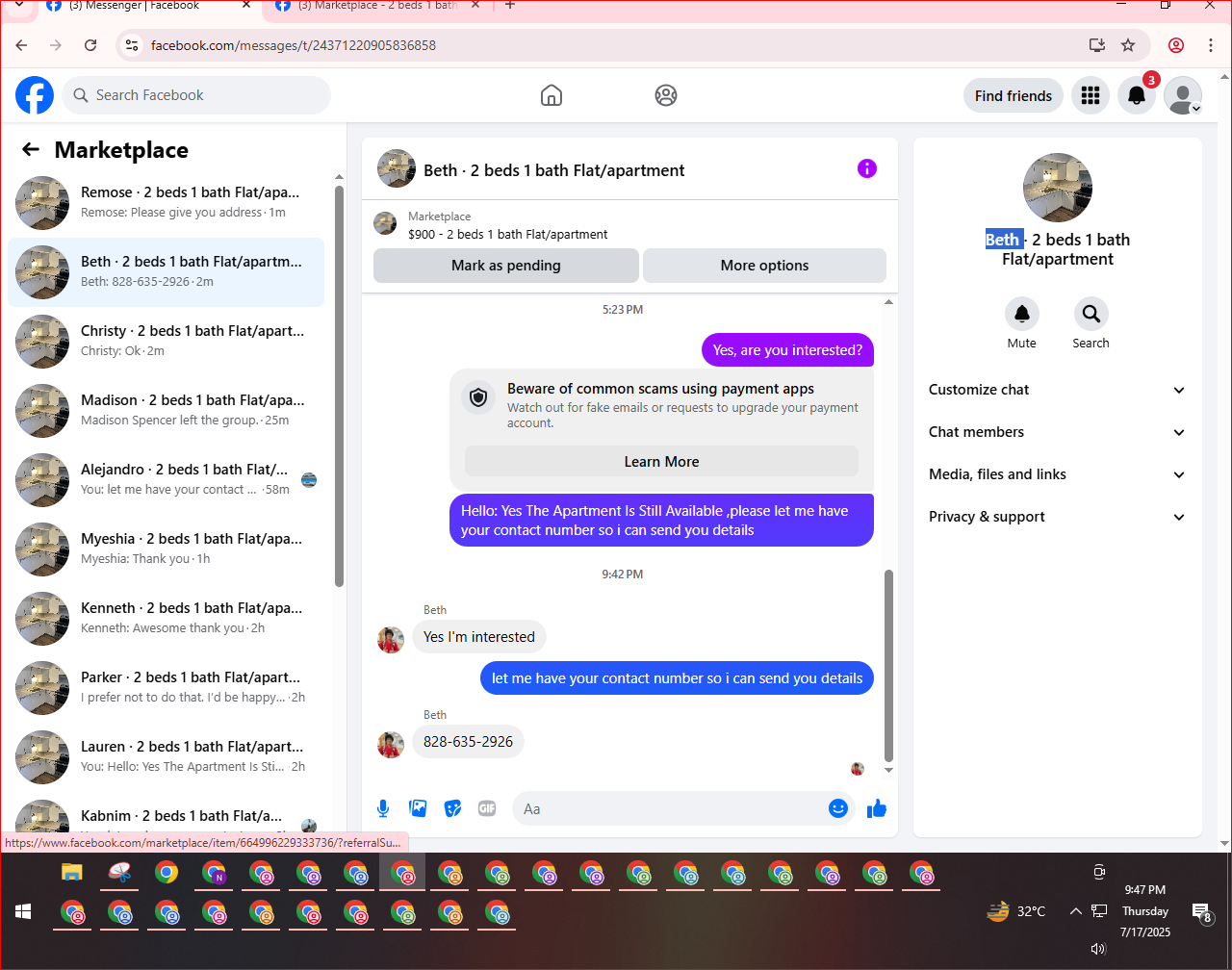The height and width of the screenshot is (970, 1232).
Task: Open taskbar clock showing 9:47 PM
Action: [x=1144, y=911]
